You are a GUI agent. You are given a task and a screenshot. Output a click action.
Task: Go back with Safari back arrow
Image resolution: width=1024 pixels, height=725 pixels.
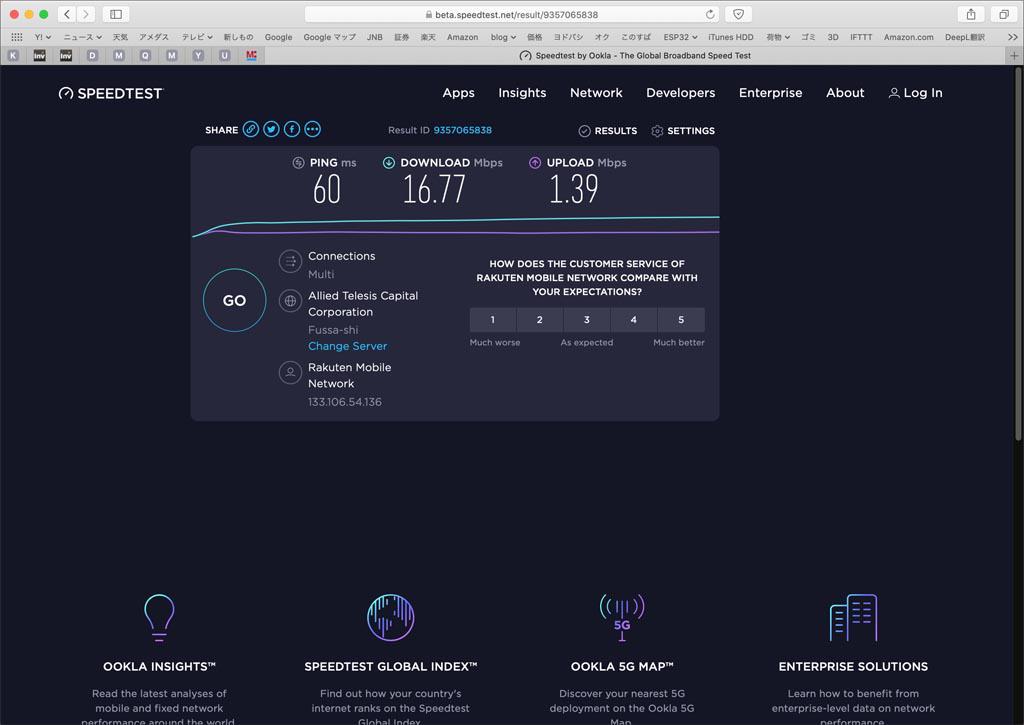click(67, 14)
